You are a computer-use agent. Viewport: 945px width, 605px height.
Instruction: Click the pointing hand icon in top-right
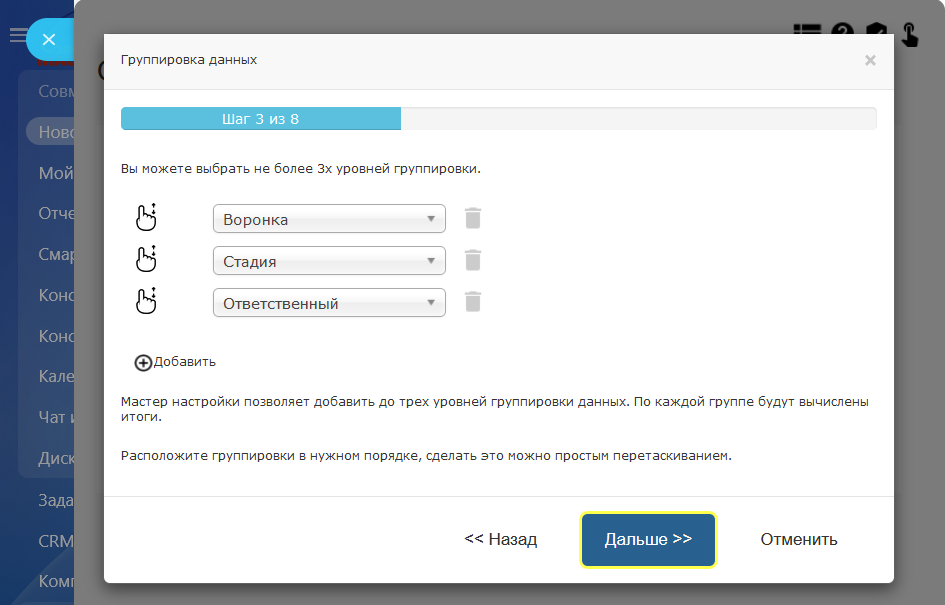[x=910, y=35]
